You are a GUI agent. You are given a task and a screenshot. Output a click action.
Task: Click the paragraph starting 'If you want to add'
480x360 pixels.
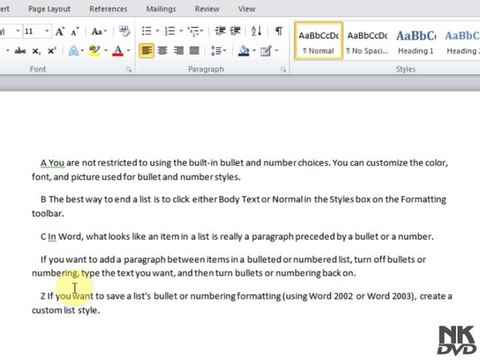(x=229, y=266)
